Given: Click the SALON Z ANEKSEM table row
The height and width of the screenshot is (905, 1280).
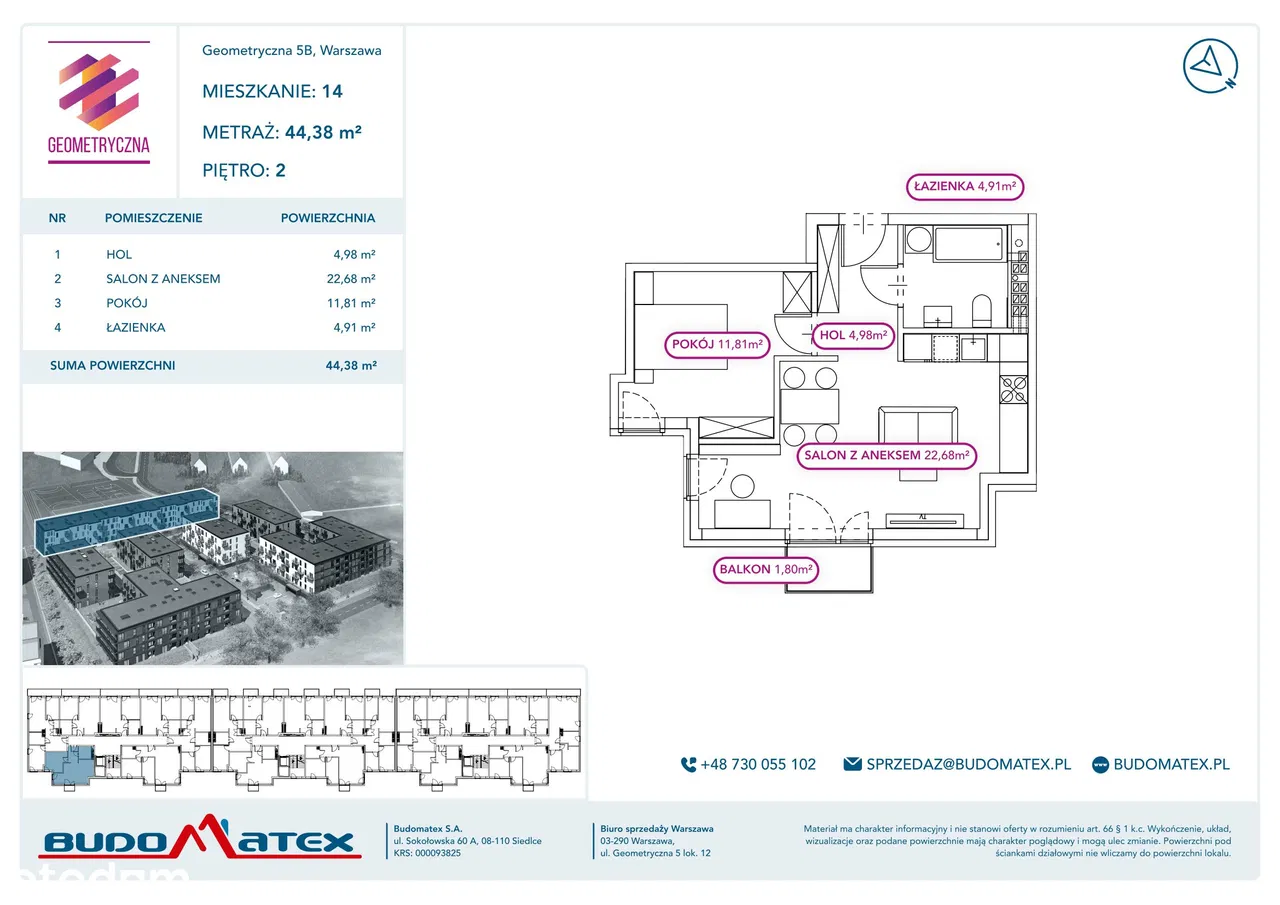Looking at the screenshot, I should coord(212,279).
